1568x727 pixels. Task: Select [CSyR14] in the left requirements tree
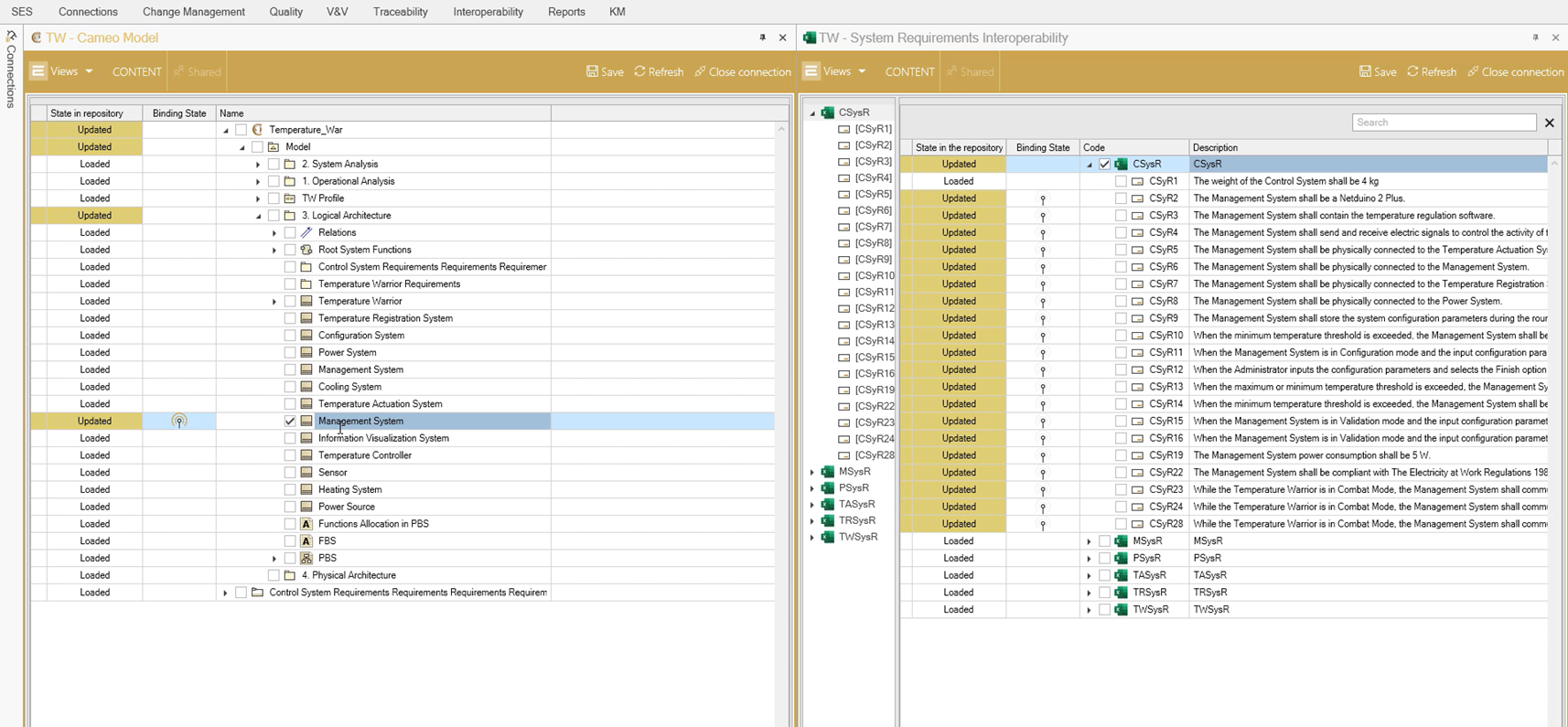tap(875, 341)
